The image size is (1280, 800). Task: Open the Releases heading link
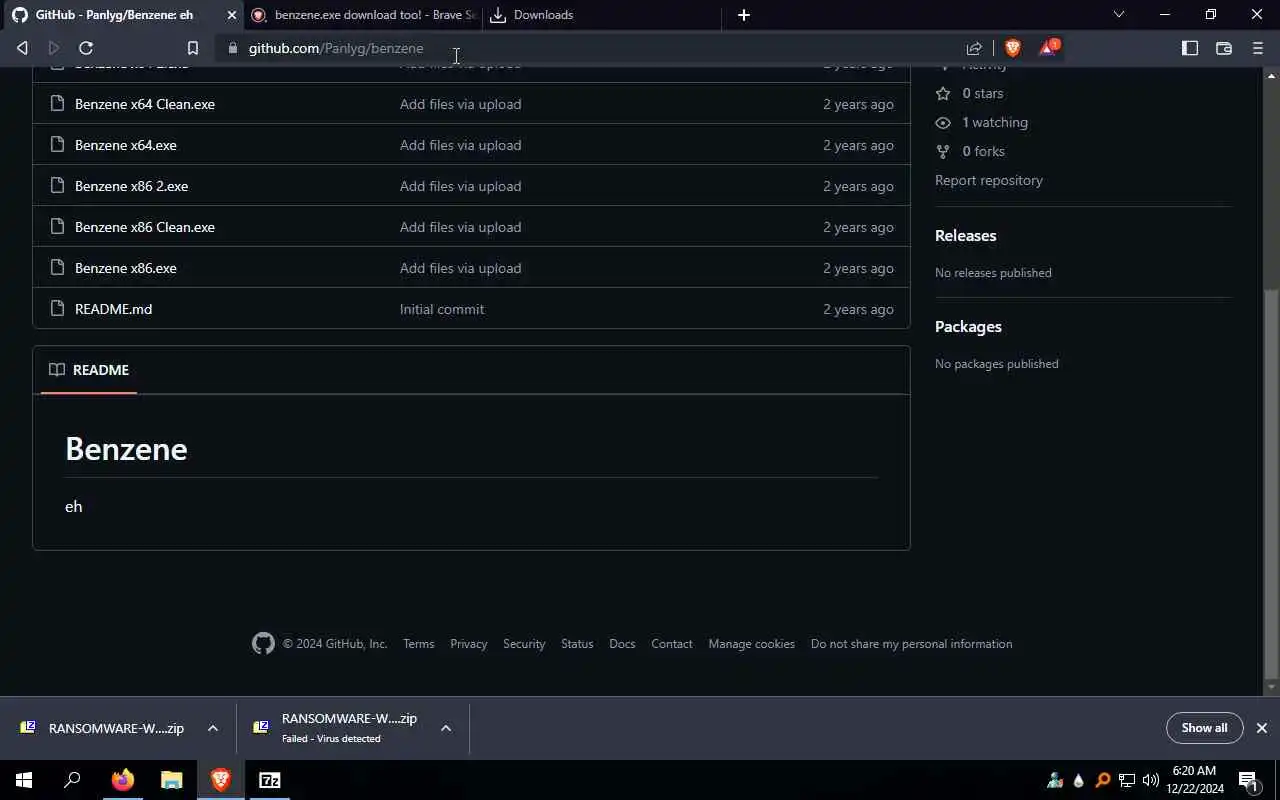[965, 236]
